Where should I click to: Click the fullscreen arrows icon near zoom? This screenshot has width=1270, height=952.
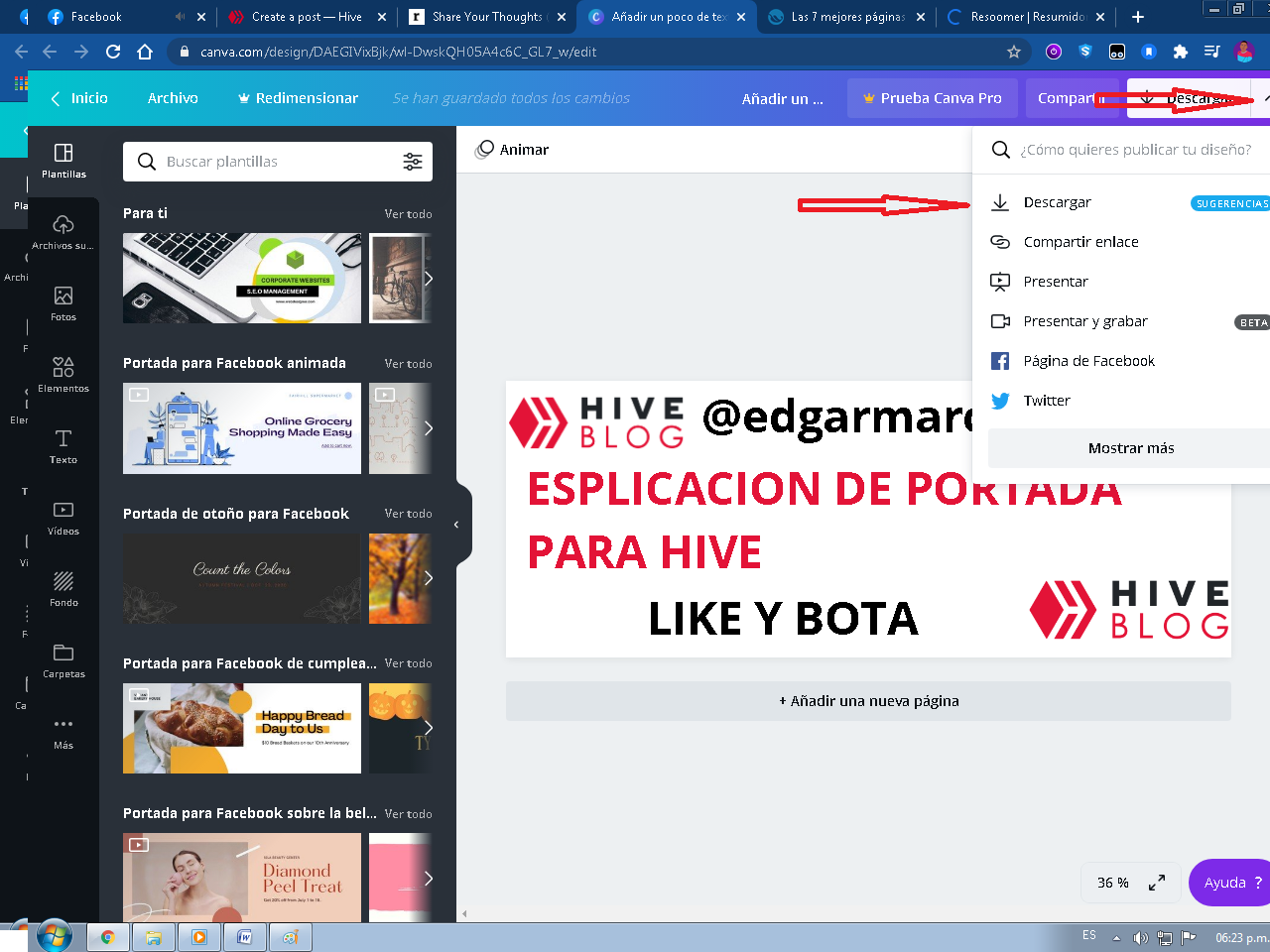(1157, 883)
